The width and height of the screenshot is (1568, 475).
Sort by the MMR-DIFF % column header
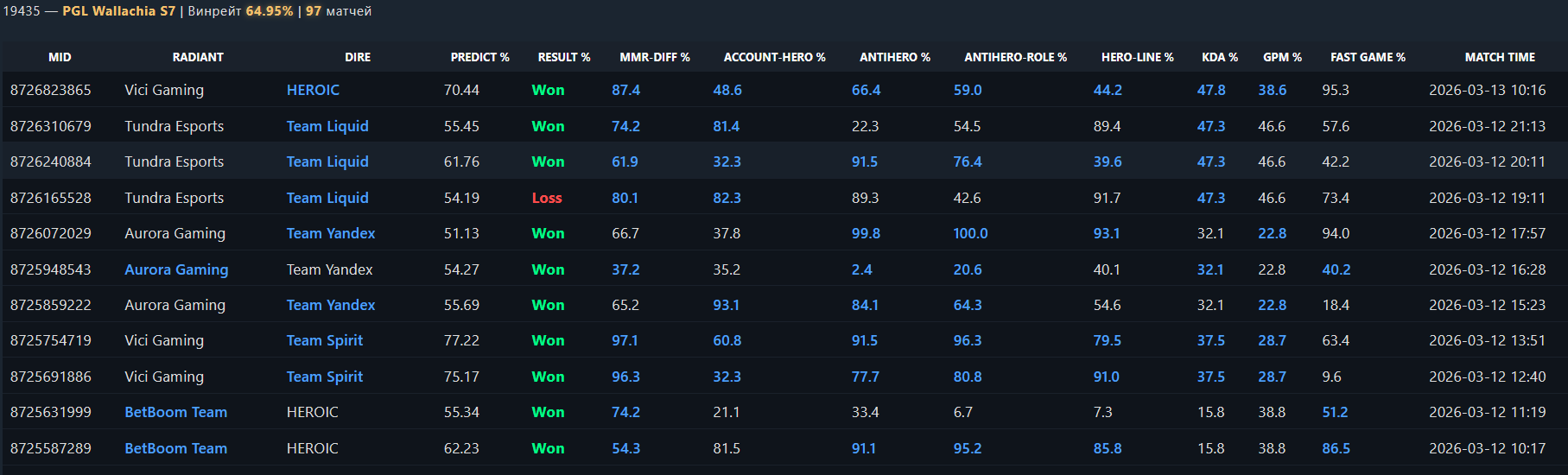(654, 57)
